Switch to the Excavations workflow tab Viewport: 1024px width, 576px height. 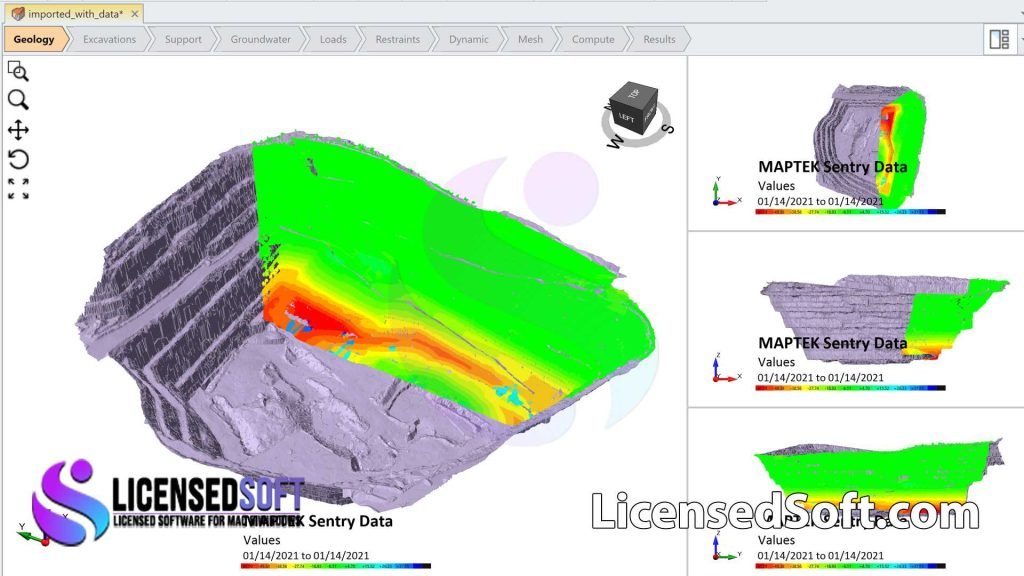(x=109, y=39)
